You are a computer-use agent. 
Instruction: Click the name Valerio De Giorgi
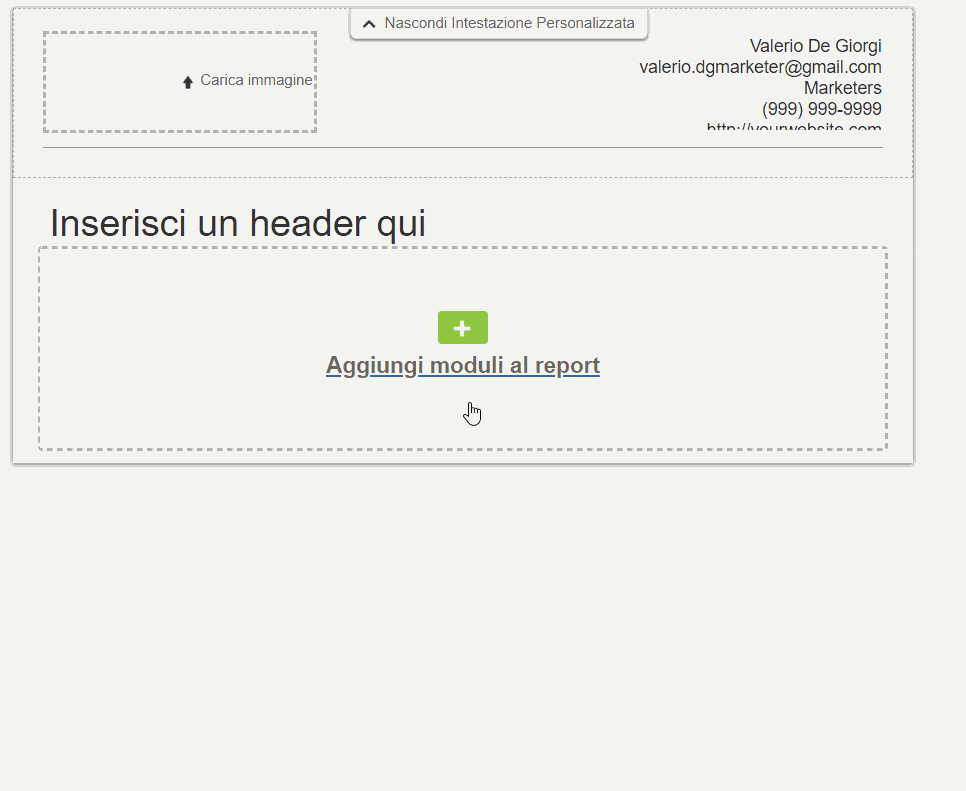point(816,46)
